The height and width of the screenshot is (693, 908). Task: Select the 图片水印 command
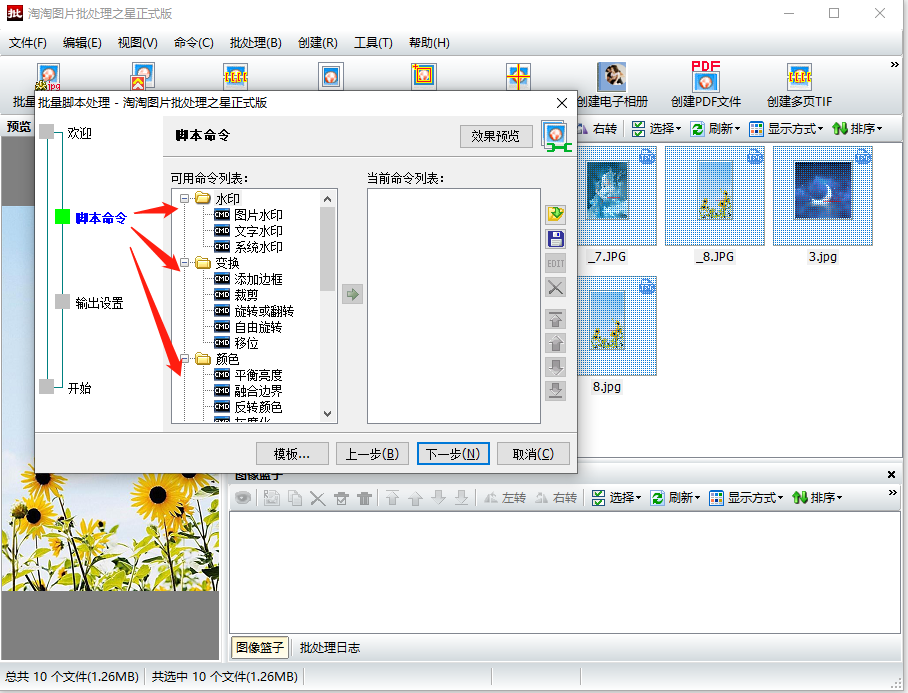point(258,215)
